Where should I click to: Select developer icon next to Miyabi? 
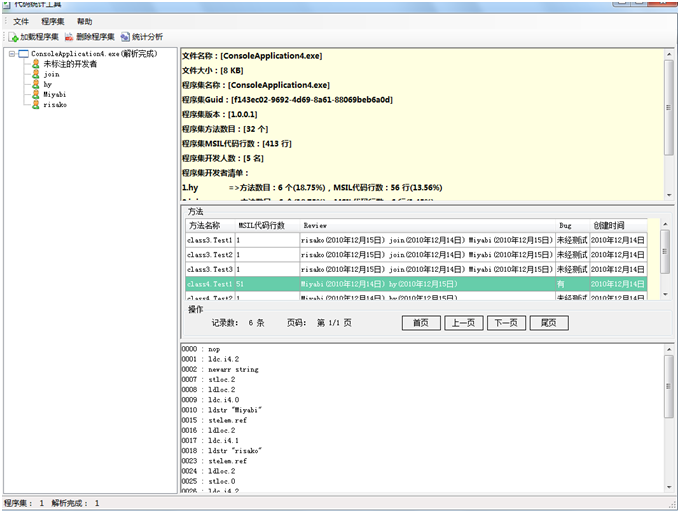[36, 94]
